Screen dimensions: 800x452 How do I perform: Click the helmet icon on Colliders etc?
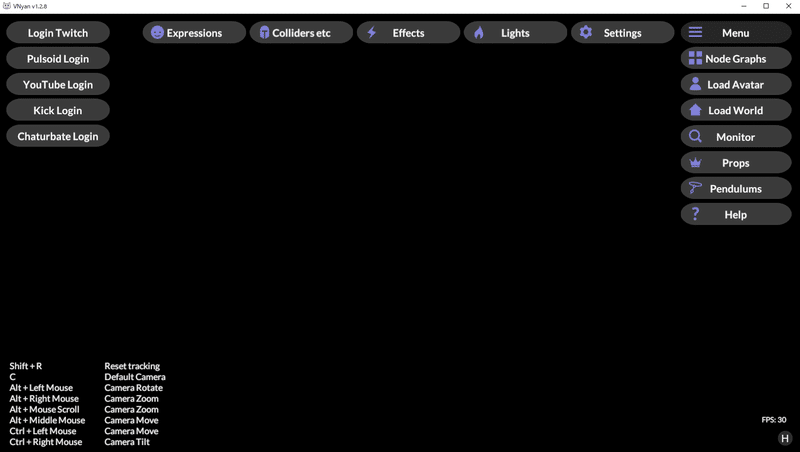tap(264, 33)
